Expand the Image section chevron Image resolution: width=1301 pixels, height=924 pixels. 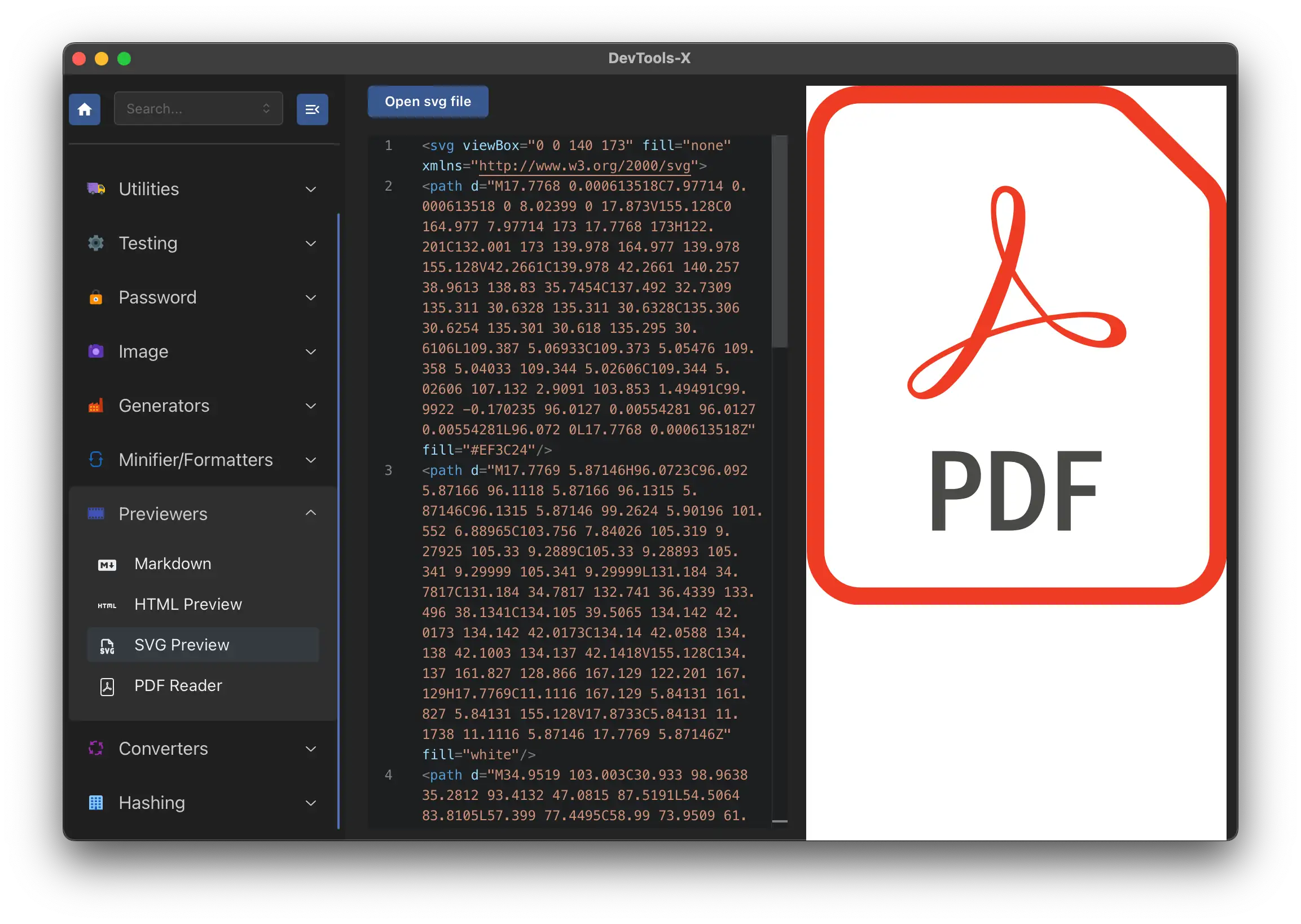coord(311,351)
